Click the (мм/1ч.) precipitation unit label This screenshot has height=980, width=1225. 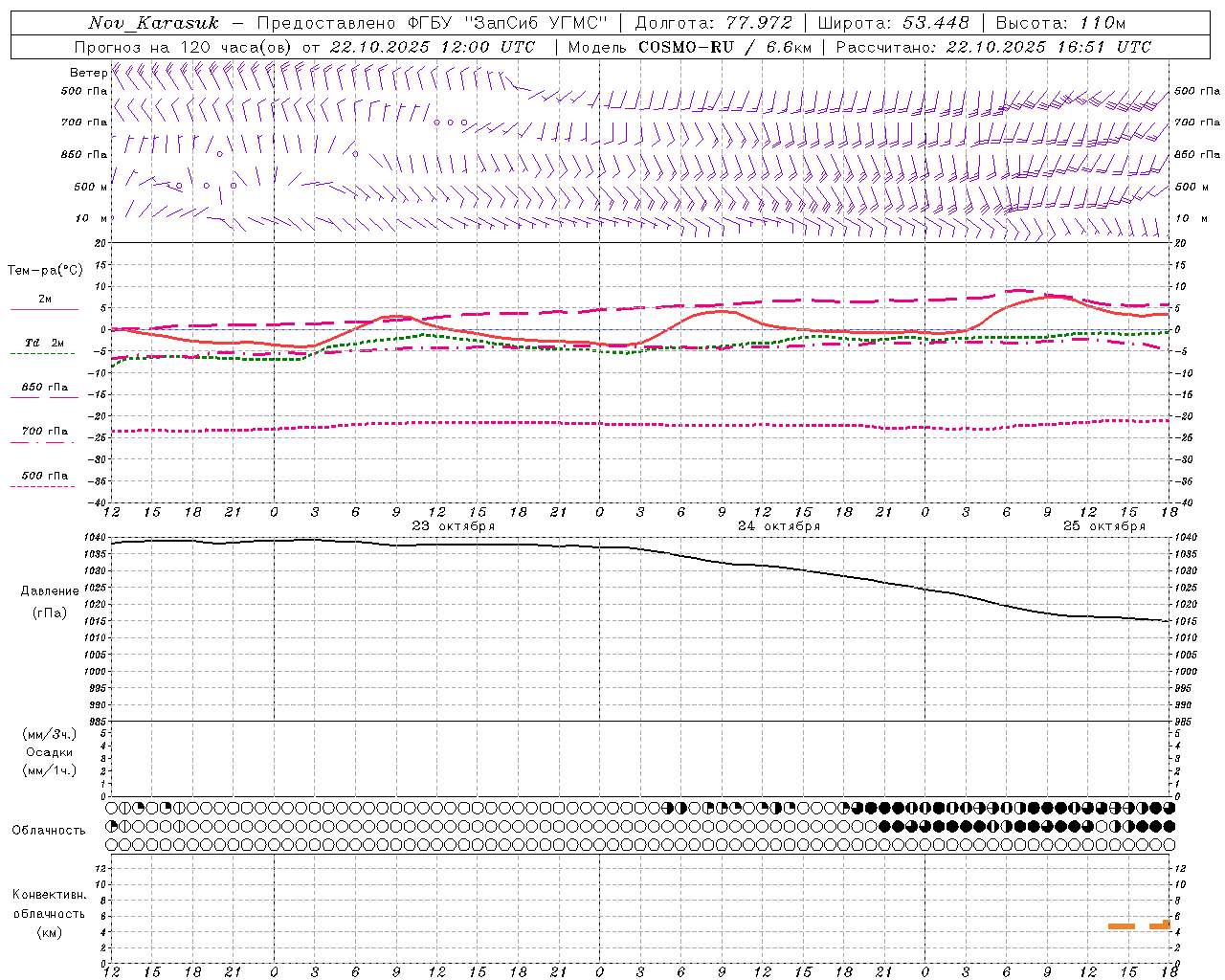pyautogui.click(x=50, y=770)
